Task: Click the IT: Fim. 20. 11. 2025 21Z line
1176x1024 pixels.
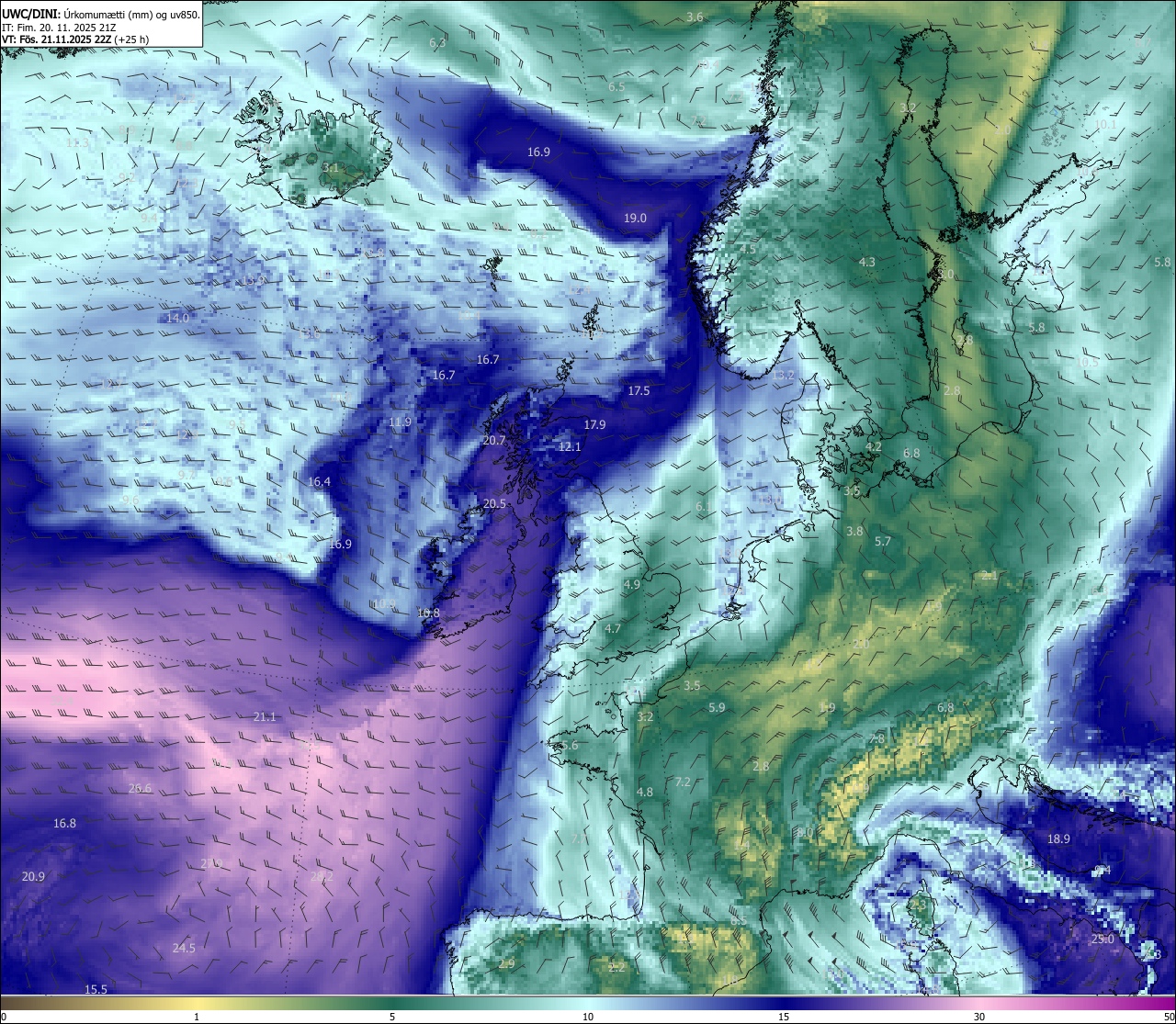Action: pyautogui.click(x=59, y=27)
